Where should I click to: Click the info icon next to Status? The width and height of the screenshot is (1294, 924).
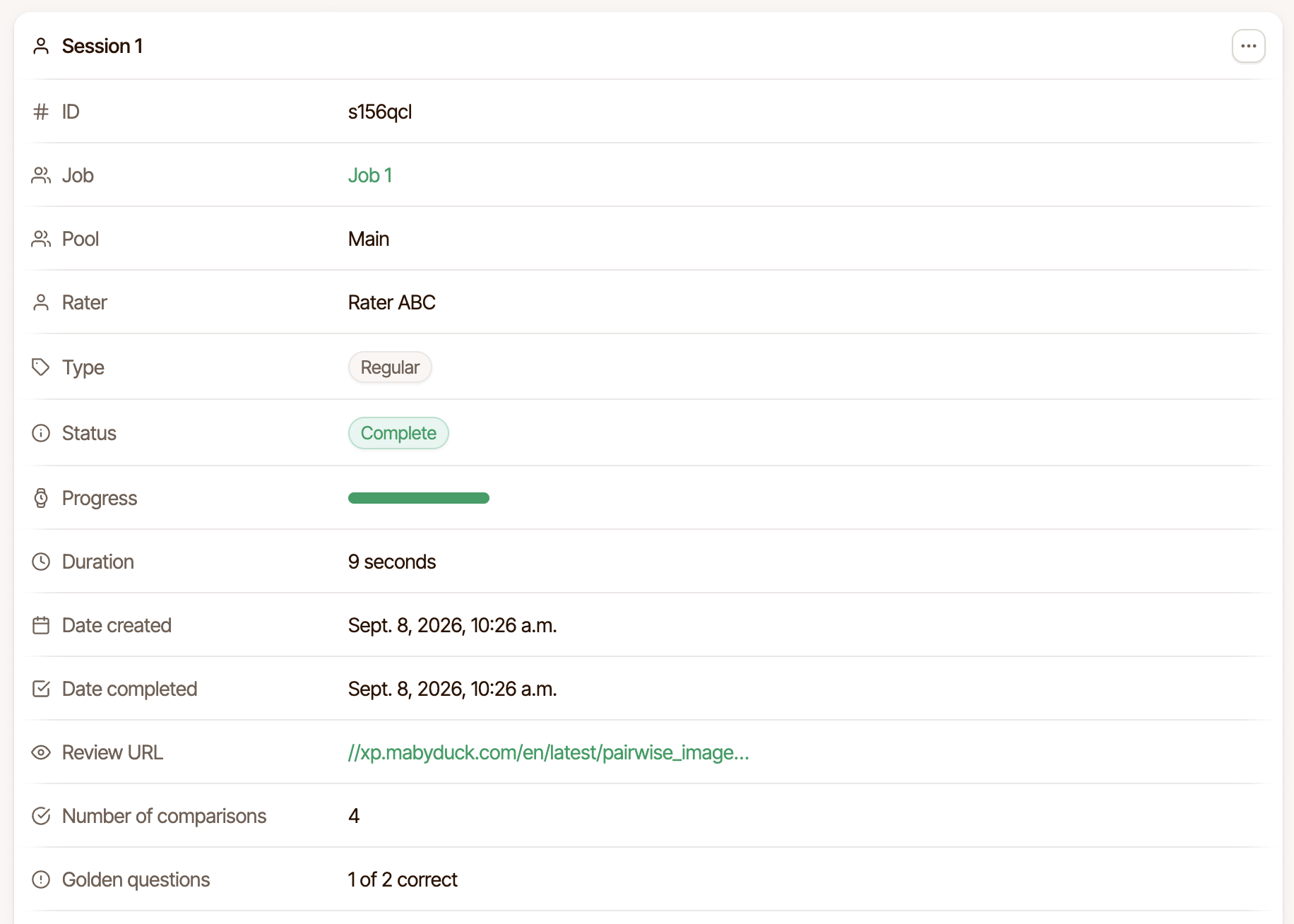pyautogui.click(x=41, y=433)
